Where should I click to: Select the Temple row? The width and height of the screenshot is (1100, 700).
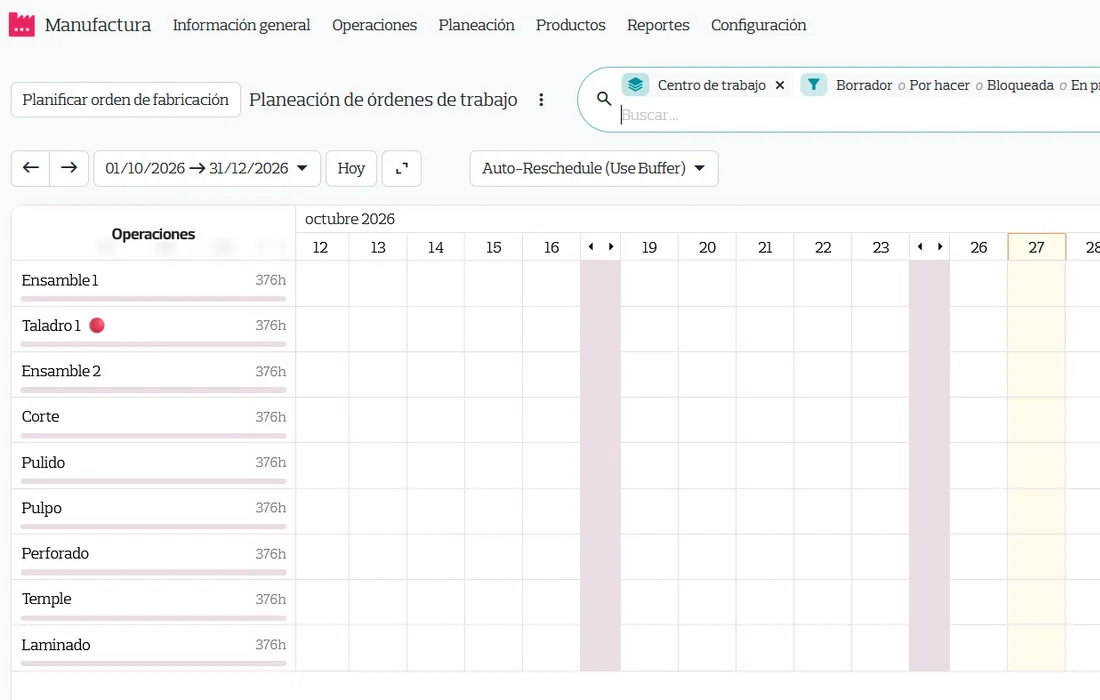coord(153,602)
